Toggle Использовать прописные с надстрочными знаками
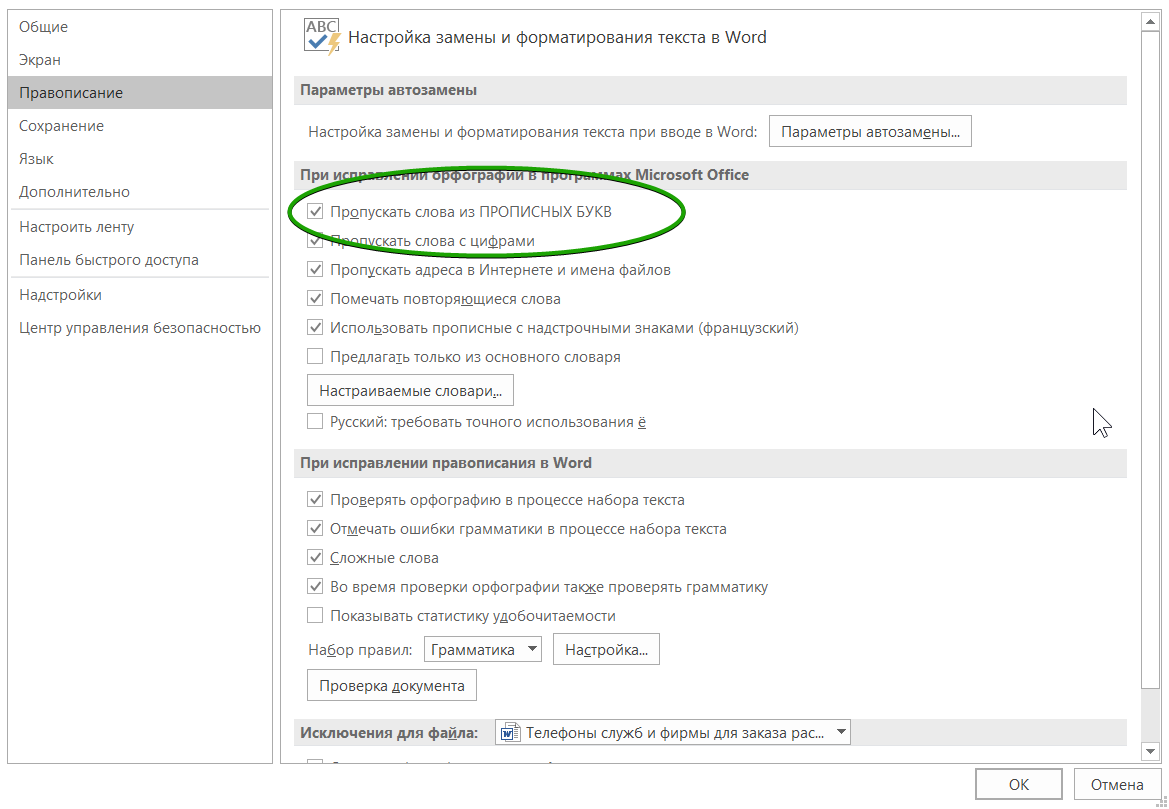Viewport: 1169px width, 809px height. [315, 328]
